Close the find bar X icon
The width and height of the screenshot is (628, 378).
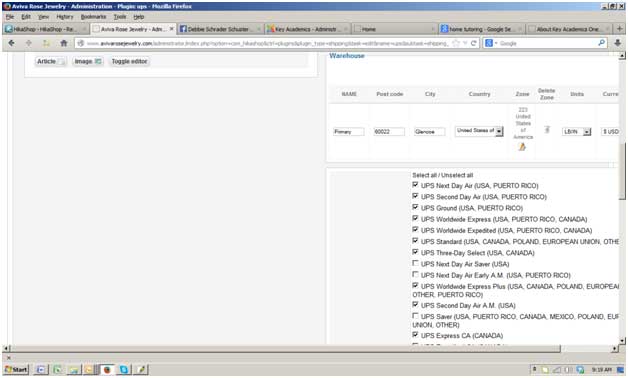pos(9,358)
